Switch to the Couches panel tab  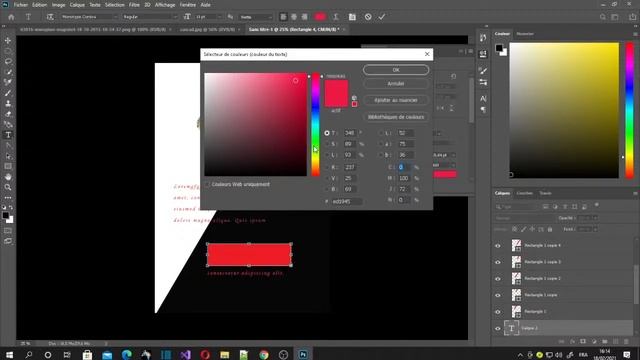tap(524, 193)
